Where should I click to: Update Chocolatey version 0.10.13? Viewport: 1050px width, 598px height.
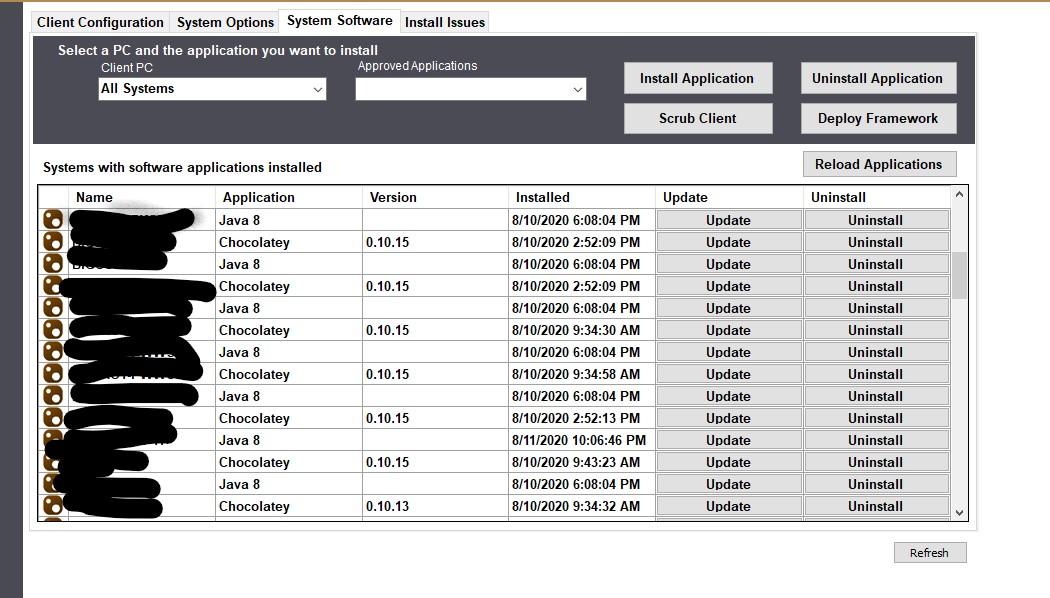coord(728,506)
